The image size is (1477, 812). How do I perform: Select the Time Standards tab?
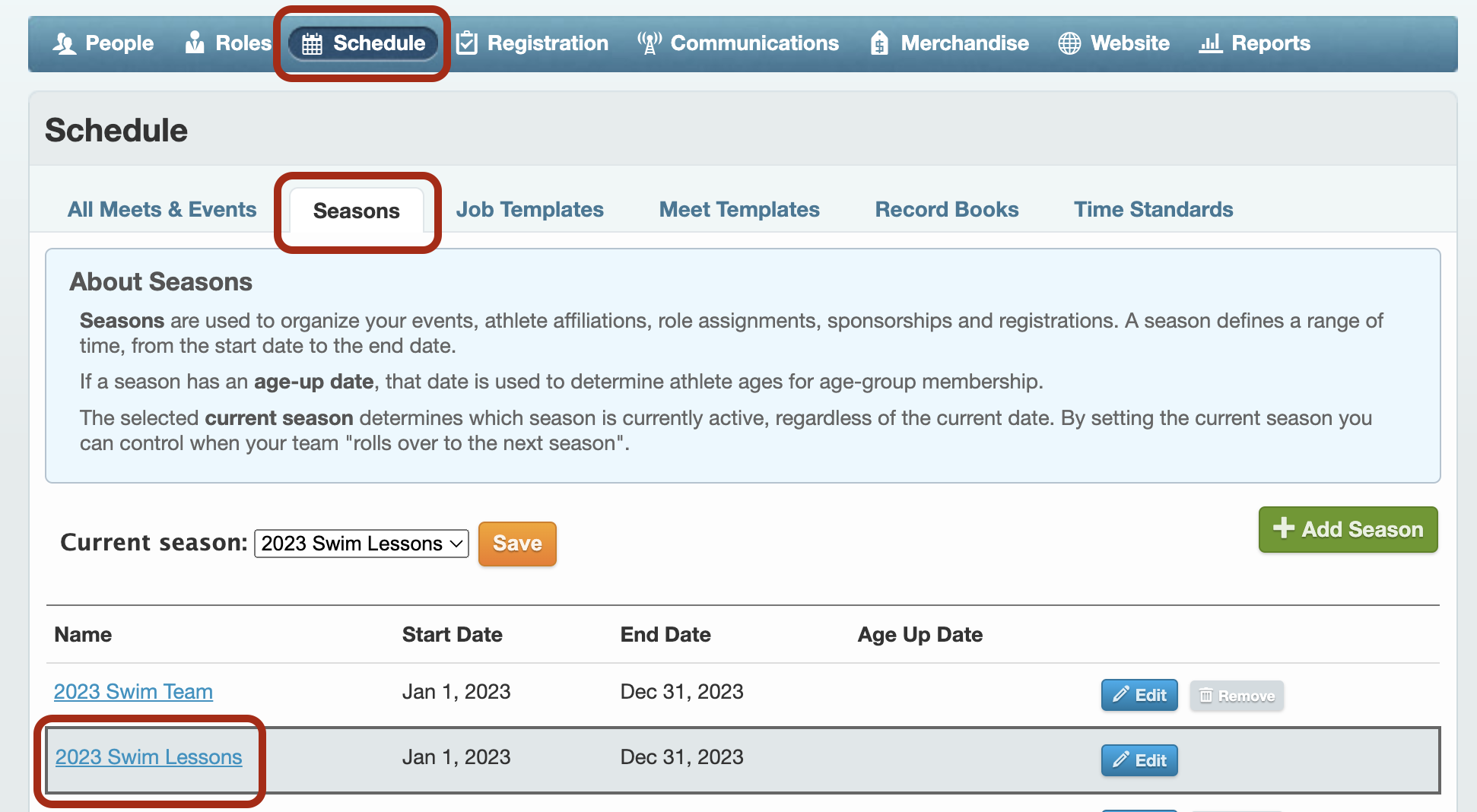[x=1153, y=210]
